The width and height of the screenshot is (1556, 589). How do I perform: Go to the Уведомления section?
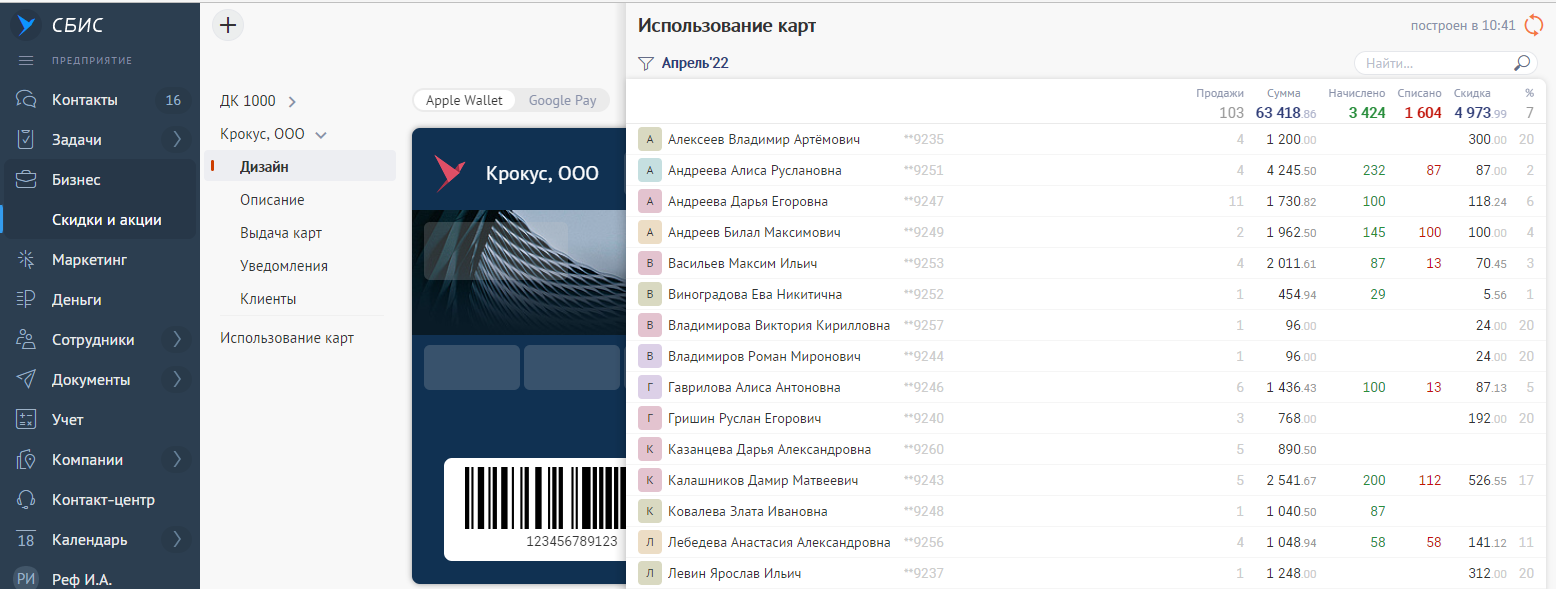pos(284,266)
